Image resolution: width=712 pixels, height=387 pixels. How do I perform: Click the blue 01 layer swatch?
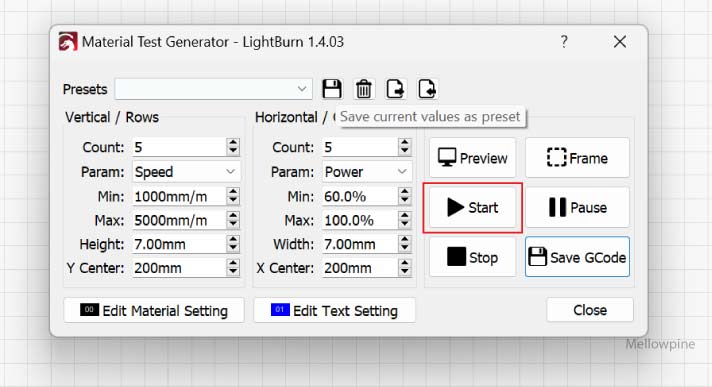point(280,310)
